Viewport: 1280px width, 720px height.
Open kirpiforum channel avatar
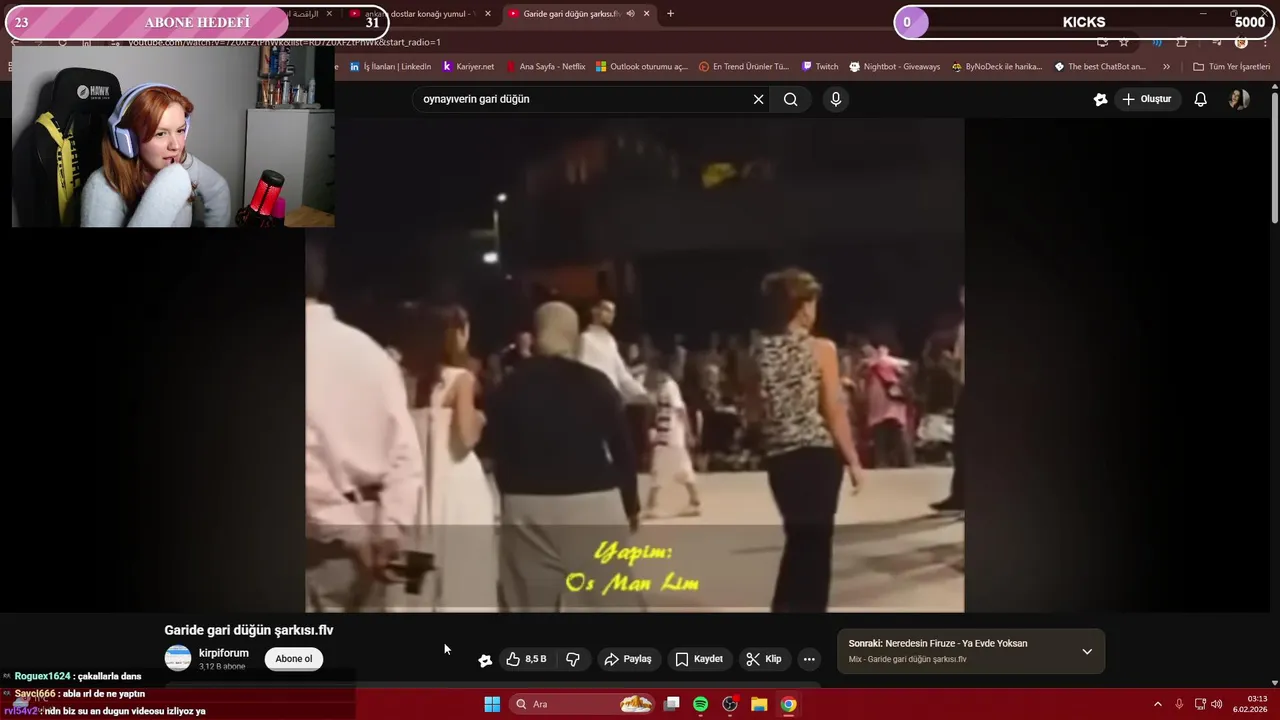(x=178, y=658)
